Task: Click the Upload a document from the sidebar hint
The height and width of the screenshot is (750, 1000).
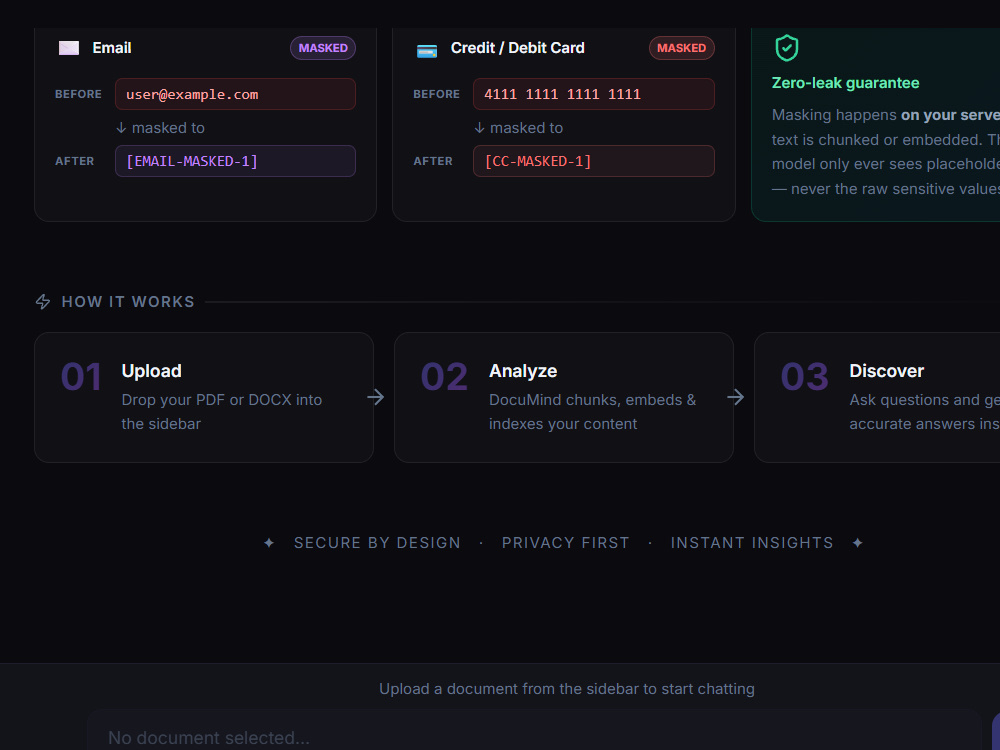Action: click(x=566, y=689)
